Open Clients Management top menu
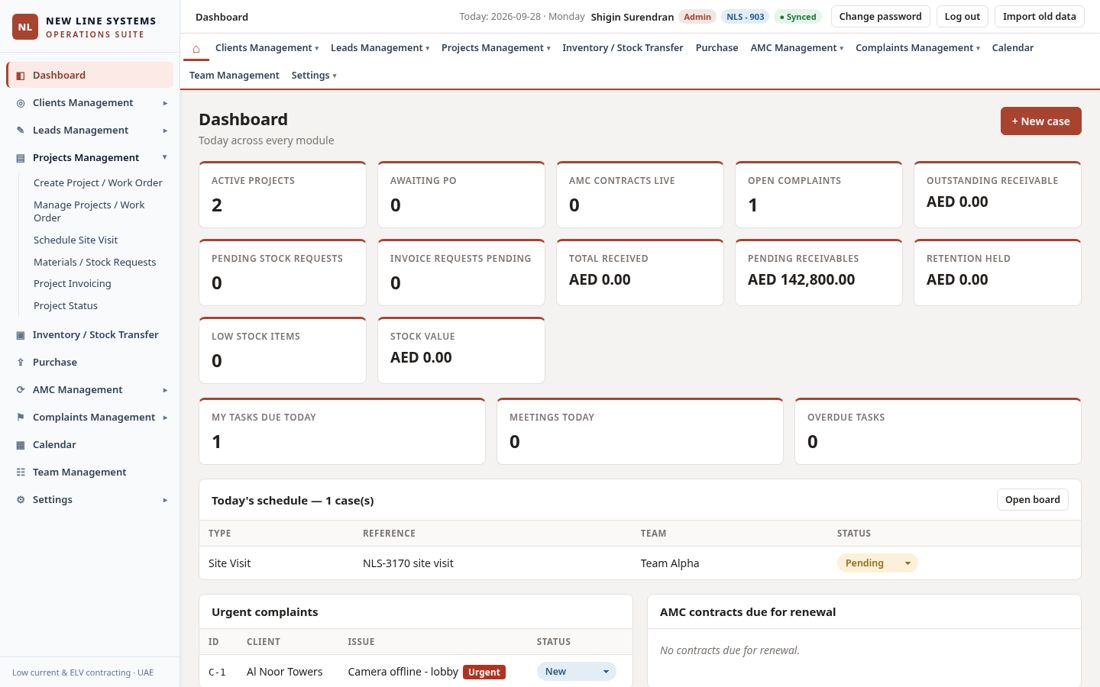This screenshot has width=1100, height=687. click(267, 48)
